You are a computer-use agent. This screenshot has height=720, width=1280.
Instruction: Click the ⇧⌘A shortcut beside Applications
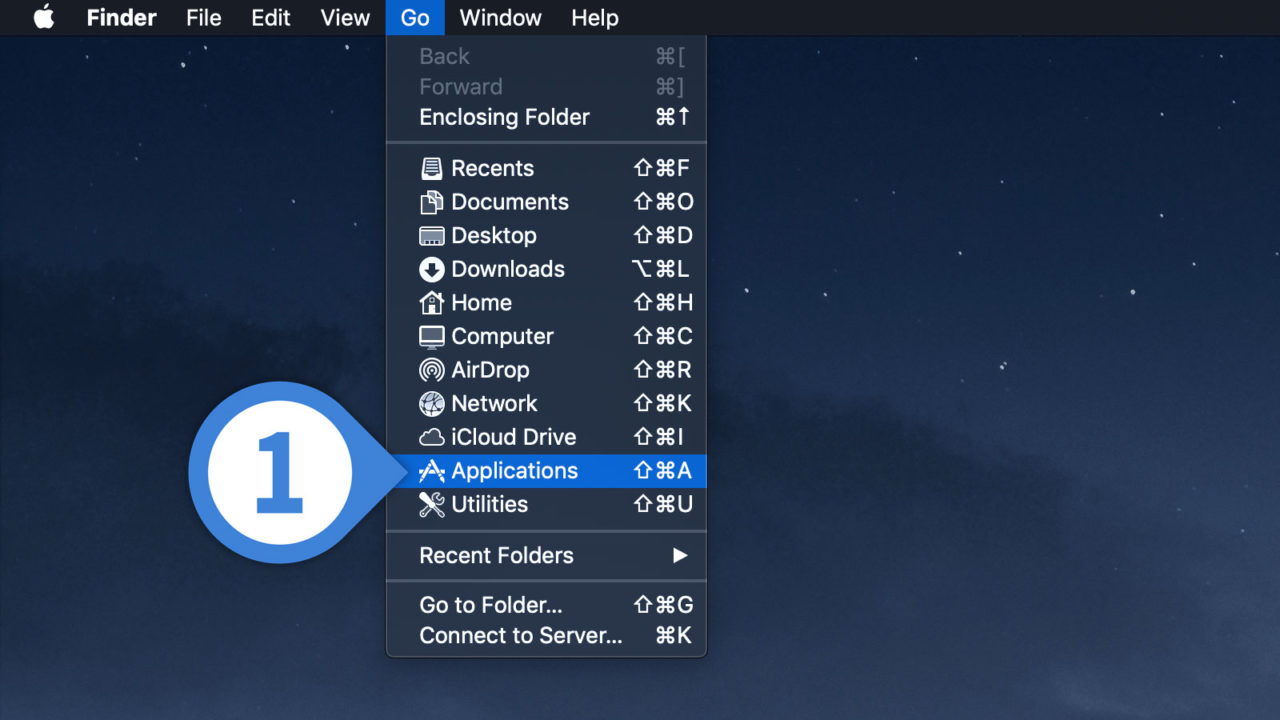tap(663, 471)
